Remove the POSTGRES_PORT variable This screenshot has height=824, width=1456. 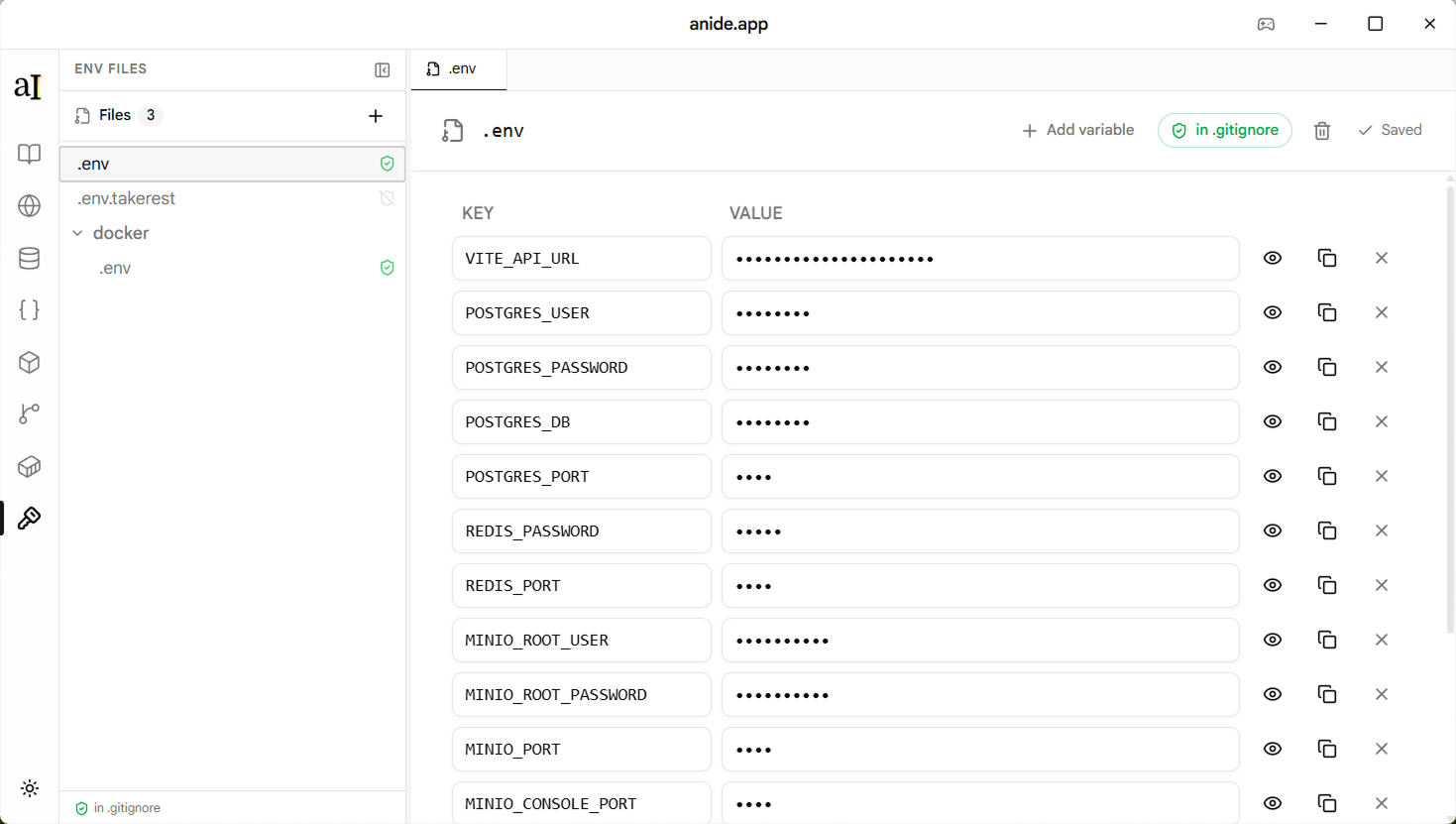1382,476
